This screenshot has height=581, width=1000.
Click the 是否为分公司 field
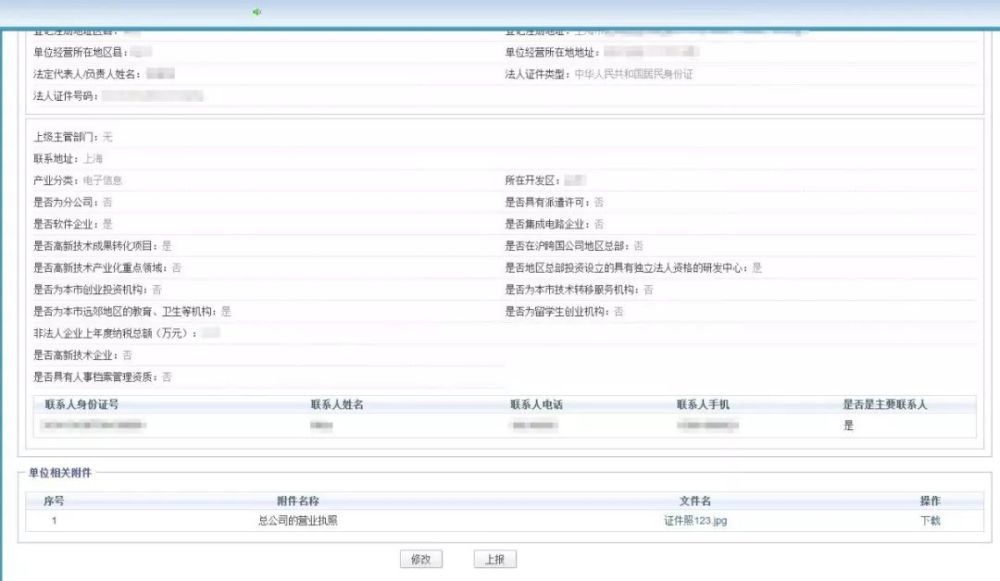(x=73, y=202)
